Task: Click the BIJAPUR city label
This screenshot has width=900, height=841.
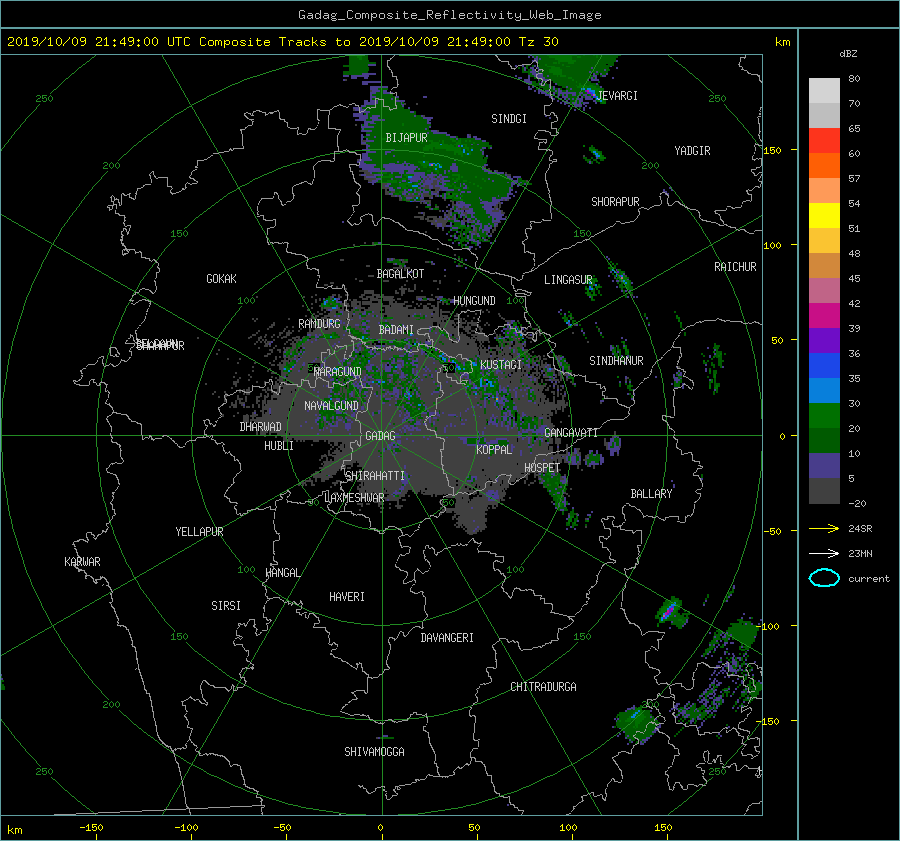Action: point(406,138)
